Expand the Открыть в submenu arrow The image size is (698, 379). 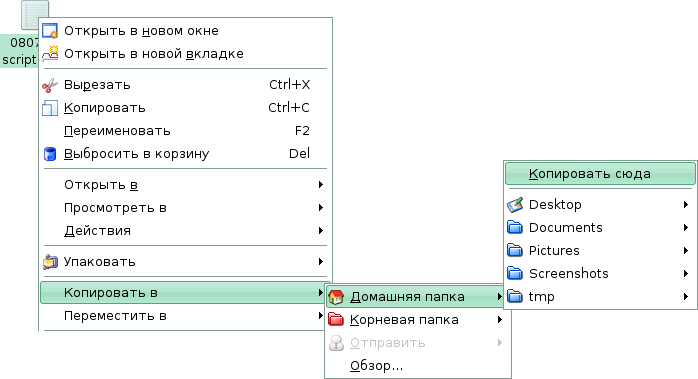(321, 184)
